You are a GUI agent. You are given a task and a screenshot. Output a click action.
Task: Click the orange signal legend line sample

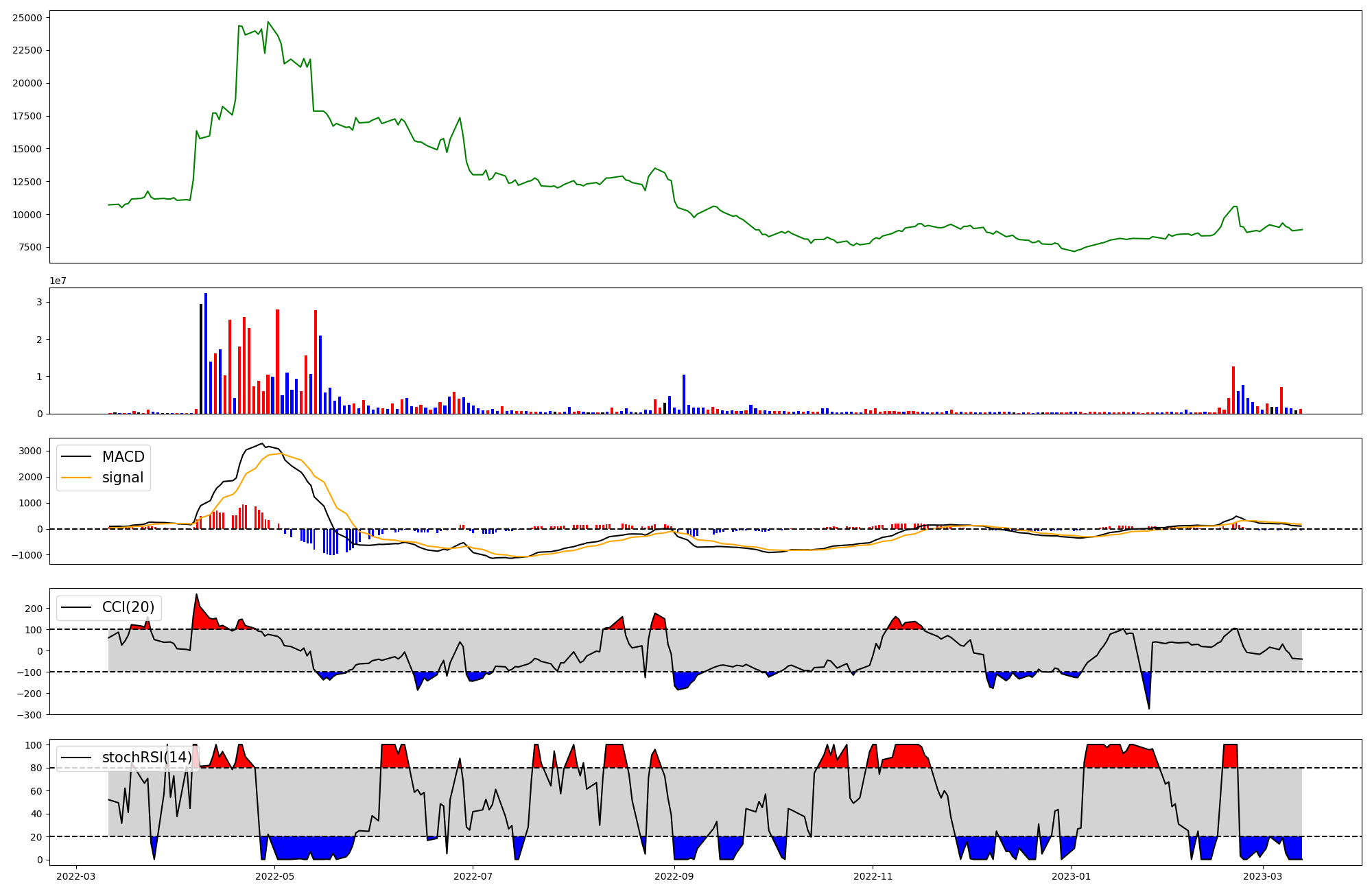point(76,478)
